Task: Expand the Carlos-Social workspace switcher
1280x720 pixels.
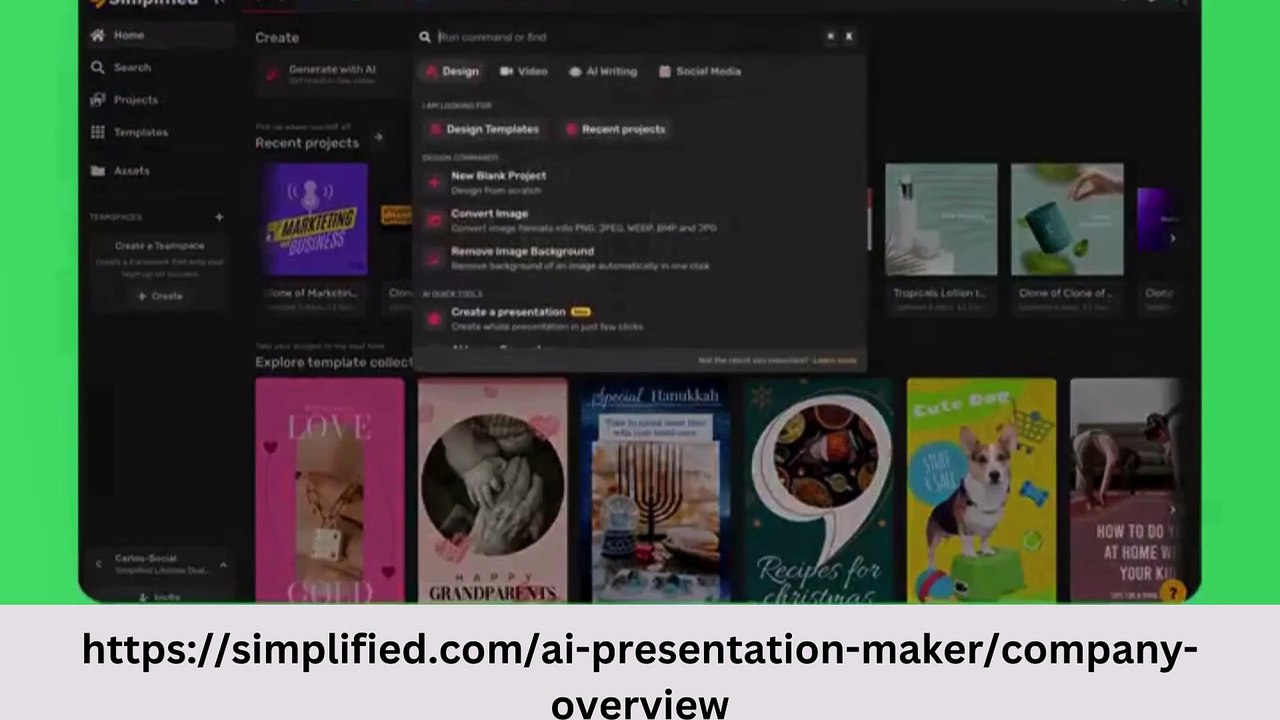Action: click(x=223, y=565)
